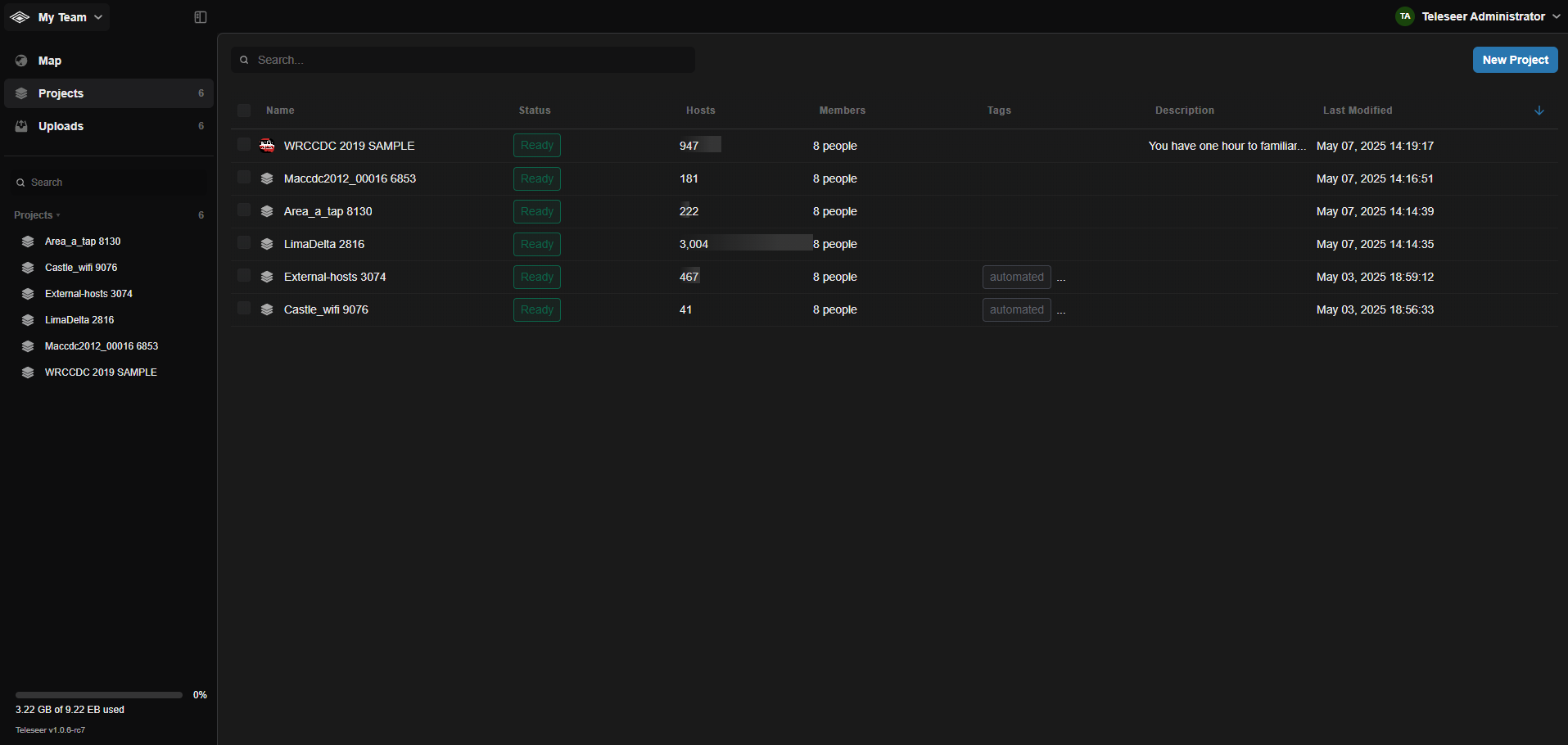Click the automated tag on External-hosts 3074
Screen dimensions: 1568x745
point(1017,277)
